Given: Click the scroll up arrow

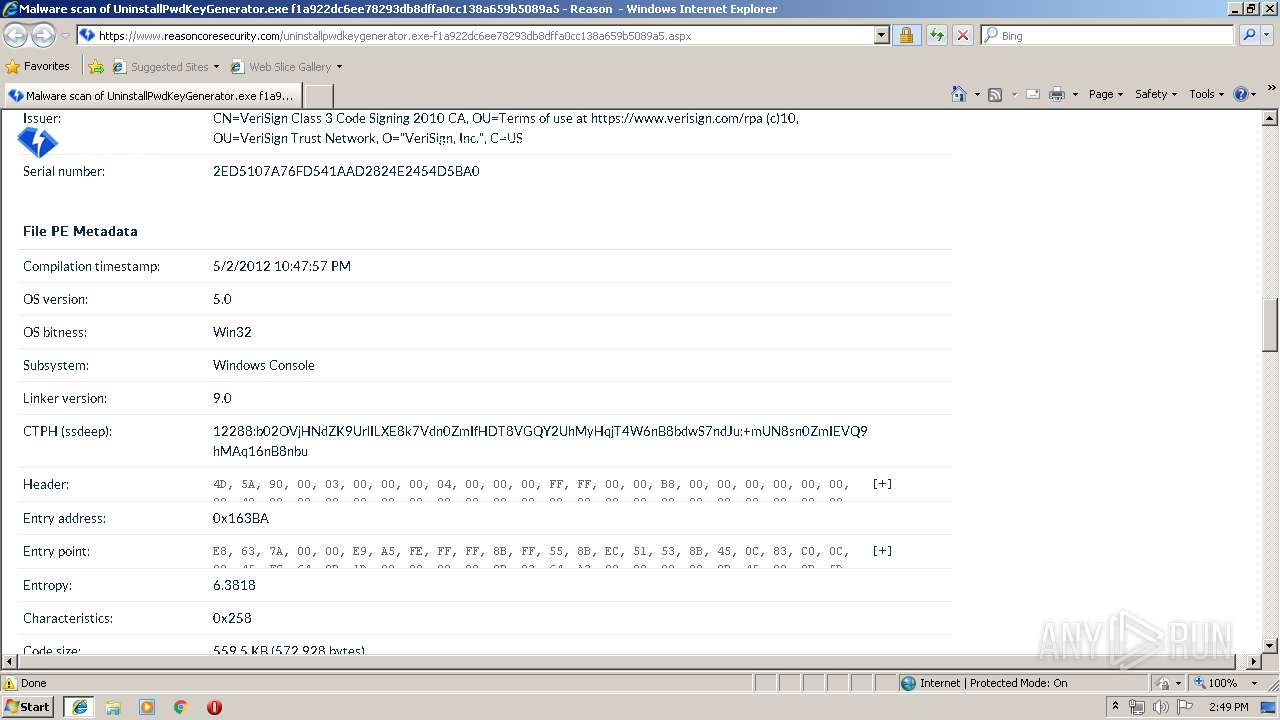Looking at the screenshot, I should click(1270, 118).
